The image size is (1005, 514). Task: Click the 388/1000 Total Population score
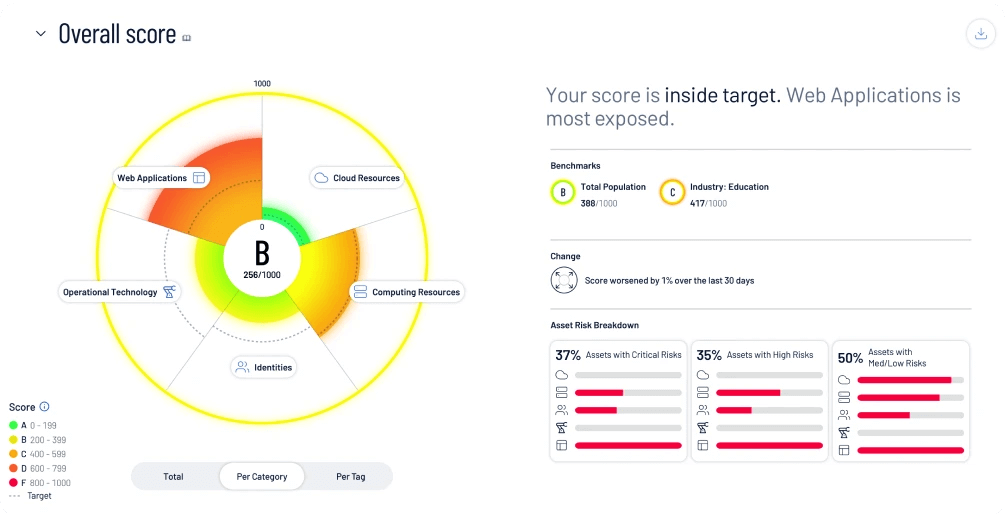point(599,203)
